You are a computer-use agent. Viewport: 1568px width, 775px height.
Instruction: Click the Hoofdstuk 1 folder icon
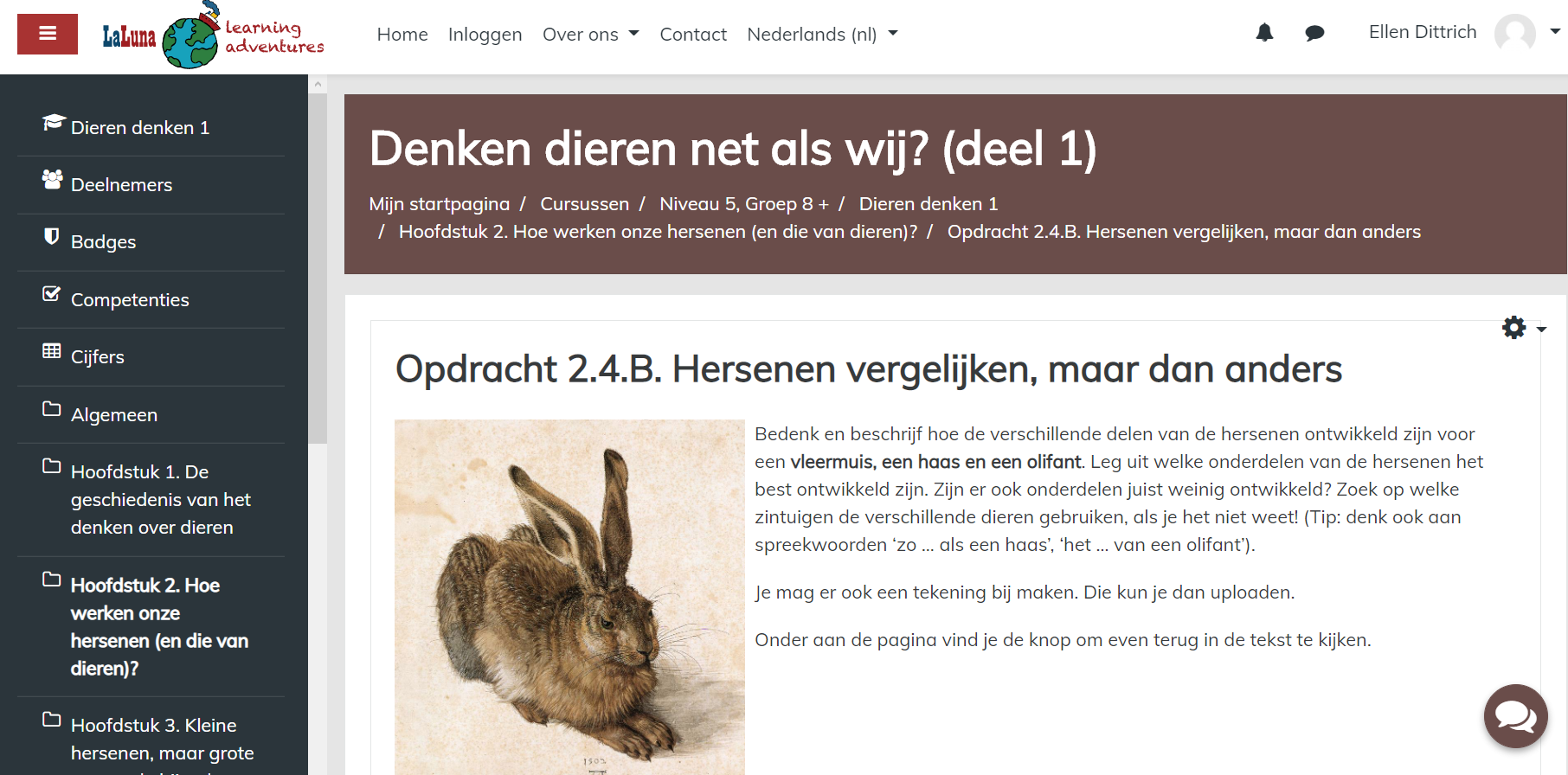click(x=52, y=466)
